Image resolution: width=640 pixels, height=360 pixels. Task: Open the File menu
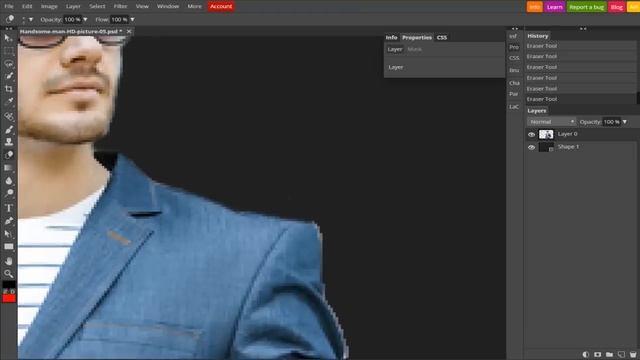[9, 6]
